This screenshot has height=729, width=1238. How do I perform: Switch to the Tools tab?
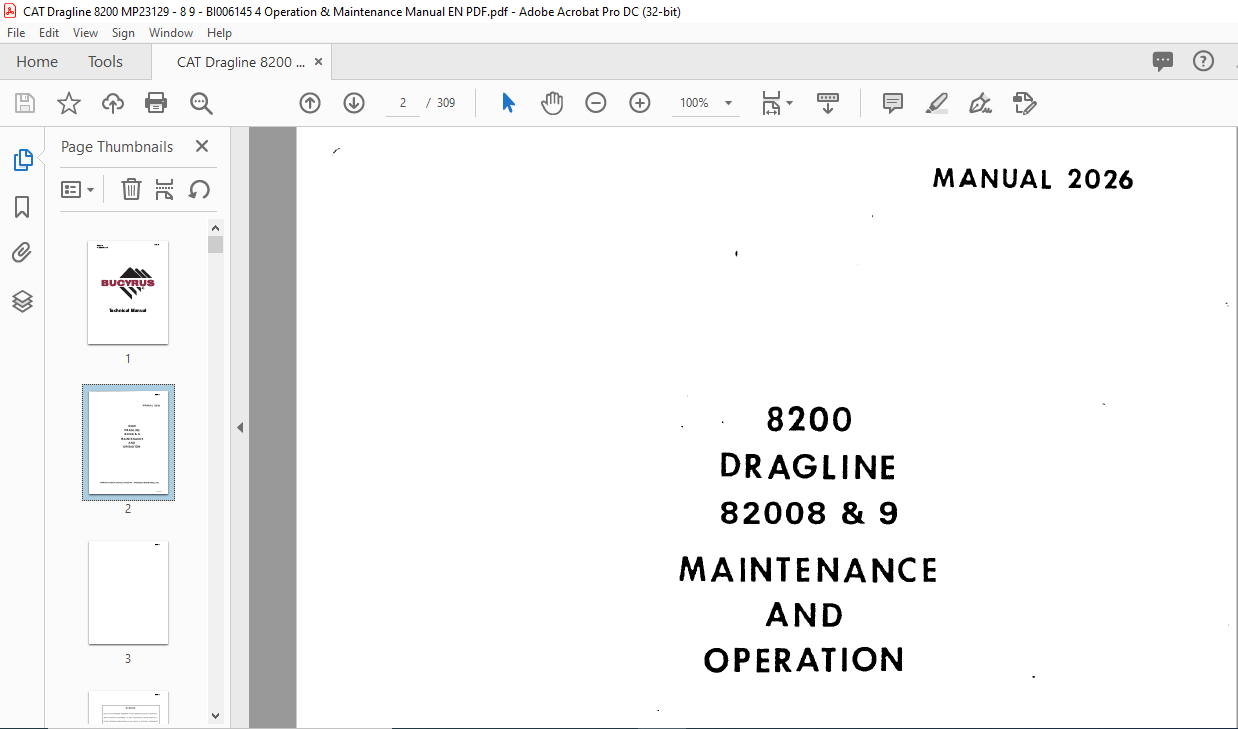[x=105, y=61]
